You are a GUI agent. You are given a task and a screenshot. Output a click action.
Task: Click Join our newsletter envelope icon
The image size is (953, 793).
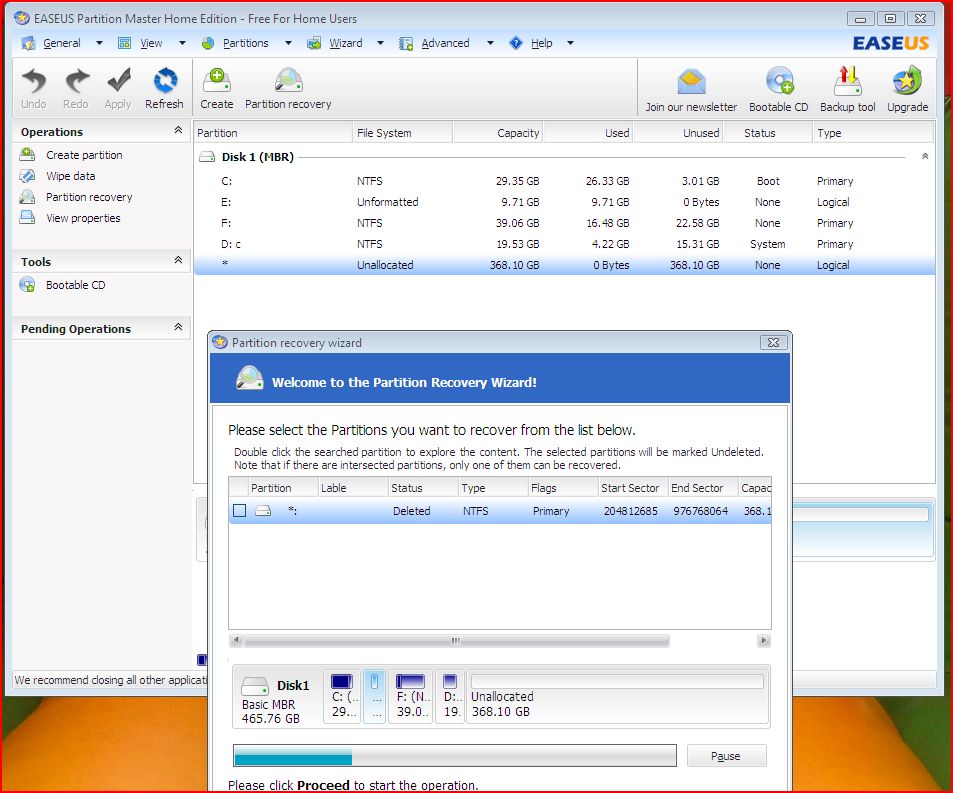pos(691,82)
